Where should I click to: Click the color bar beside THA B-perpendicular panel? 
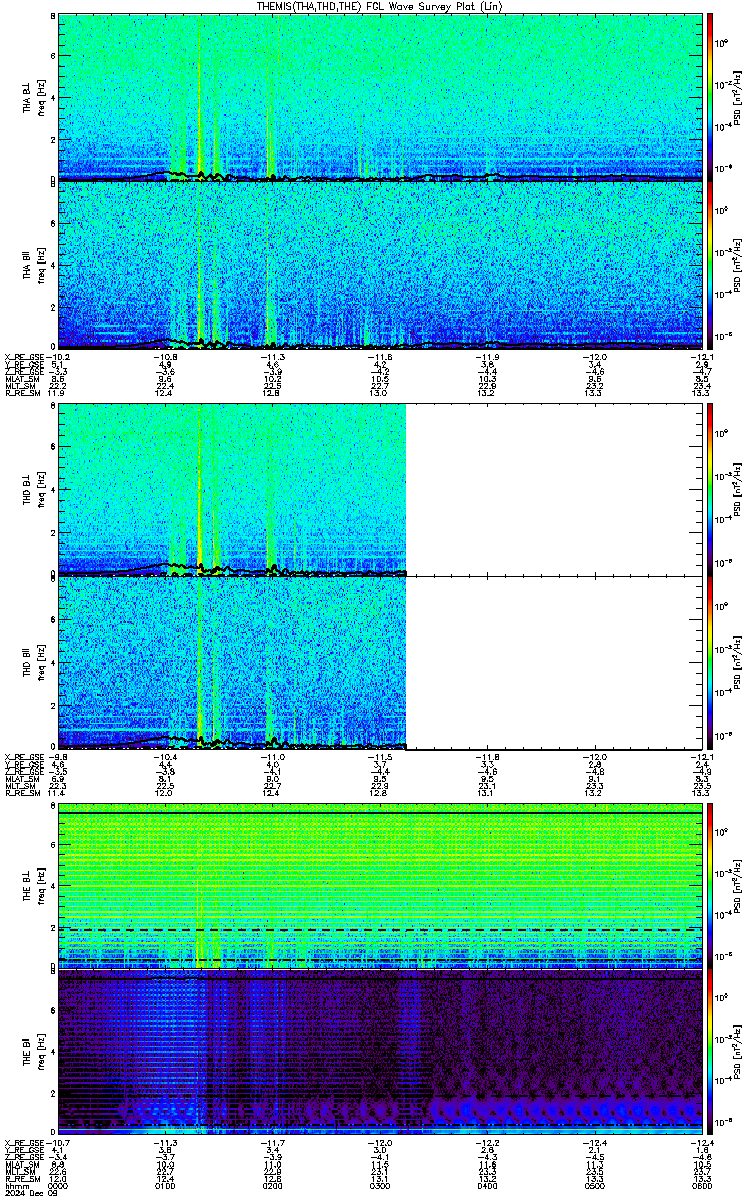(710, 97)
